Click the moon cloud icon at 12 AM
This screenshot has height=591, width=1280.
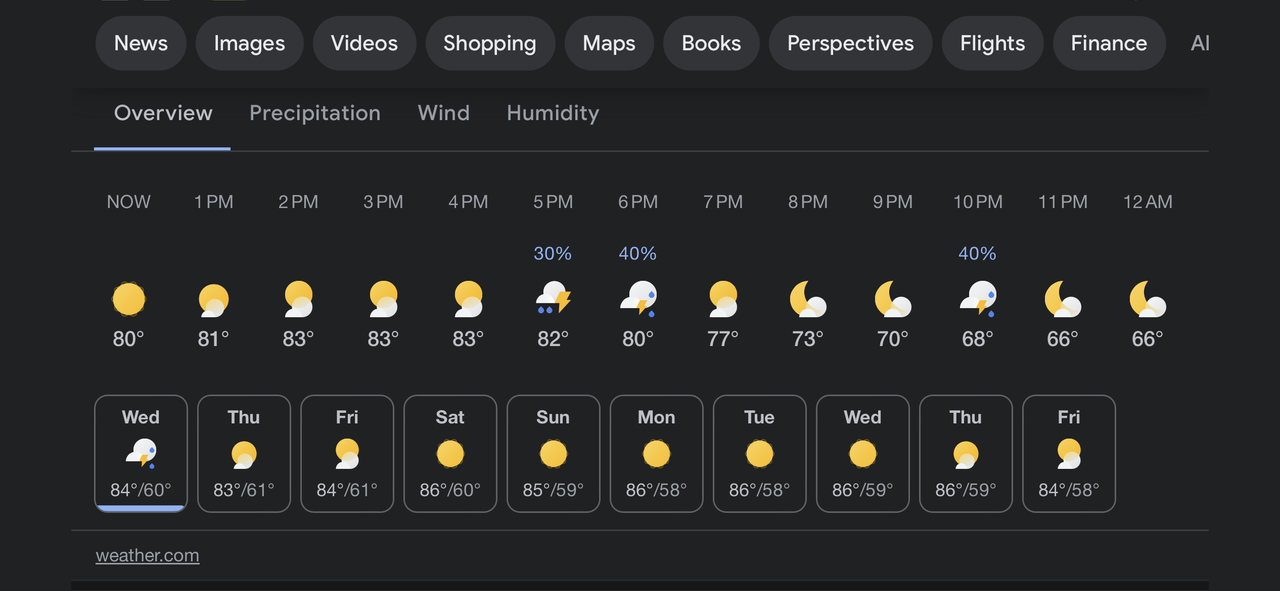1148,299
